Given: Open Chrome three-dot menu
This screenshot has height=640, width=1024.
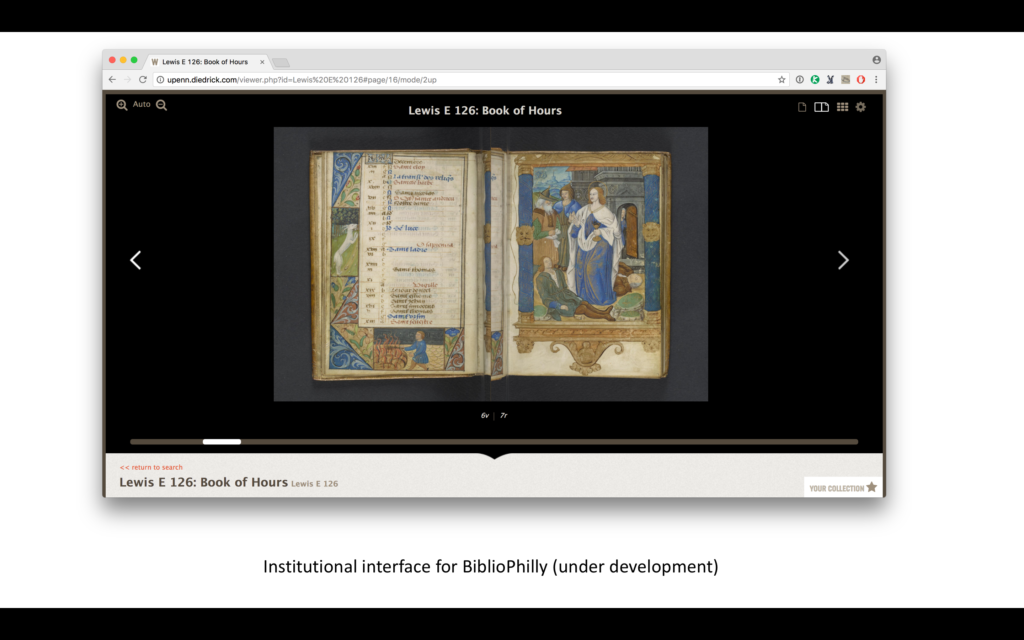Looking at the screenshot, I should (876, 79).
